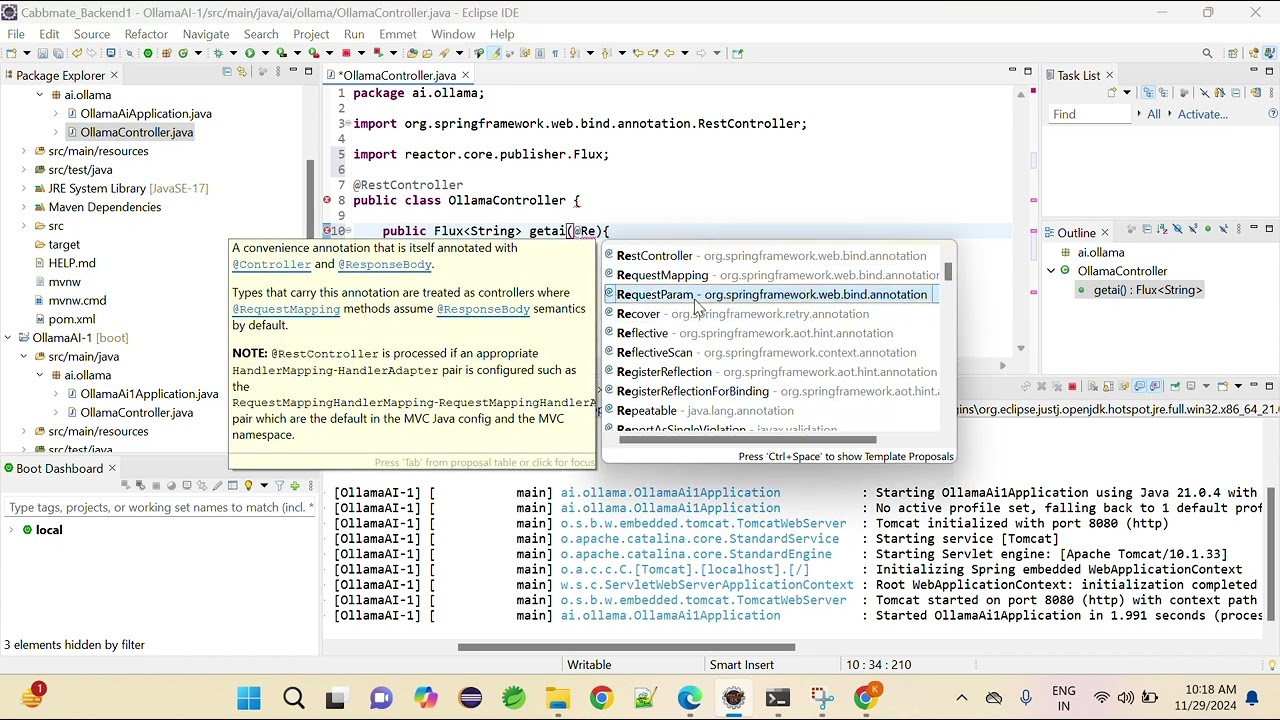Image resolution: width=1280 pixels, height=720 pixels.
Task: Collapse OllamaController in the Outline
Action: click(1051, 271)
